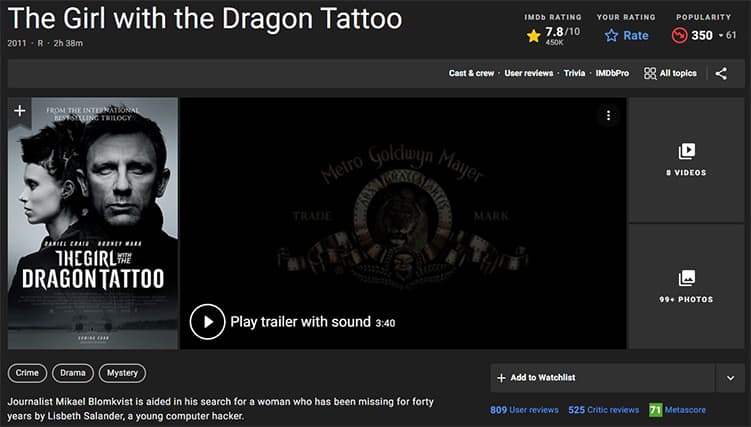The width and height of the screenshot is (751, 427).
Task: Click the 99+ PHOTOS label
Action: click(x=686, y=300)
